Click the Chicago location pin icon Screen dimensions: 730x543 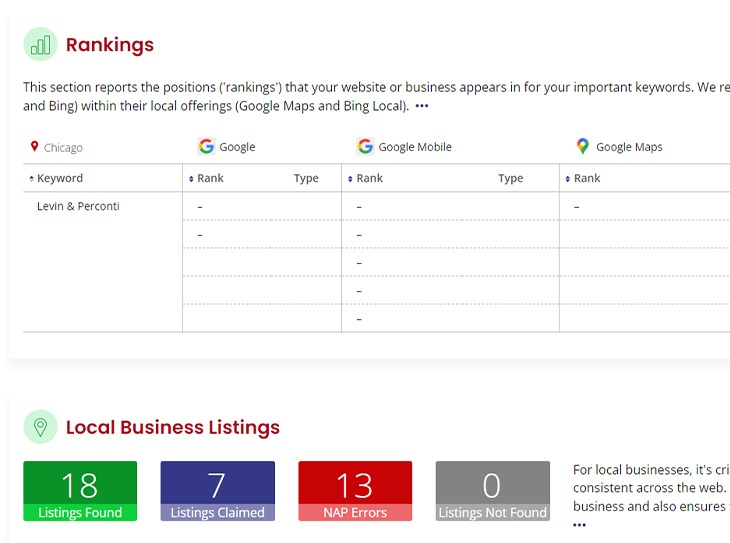[x=34, y=147]
